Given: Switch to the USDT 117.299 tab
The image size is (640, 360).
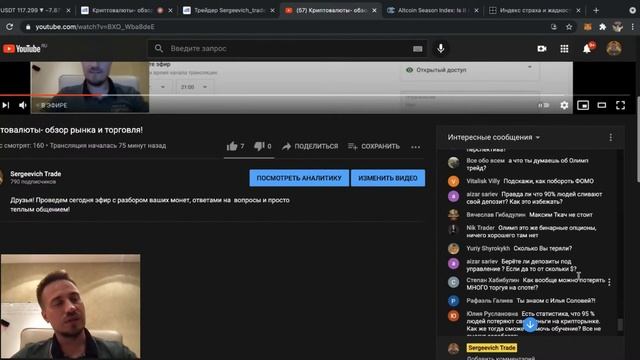Looking at the screenshot, I should (x=31, y=11).
